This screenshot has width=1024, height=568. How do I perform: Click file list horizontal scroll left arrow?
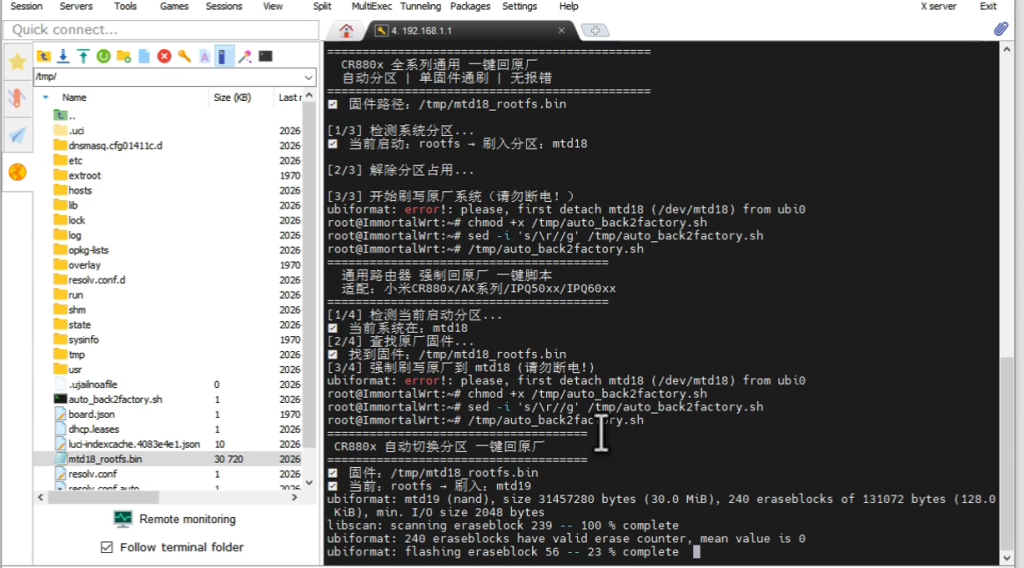point(40,497)
